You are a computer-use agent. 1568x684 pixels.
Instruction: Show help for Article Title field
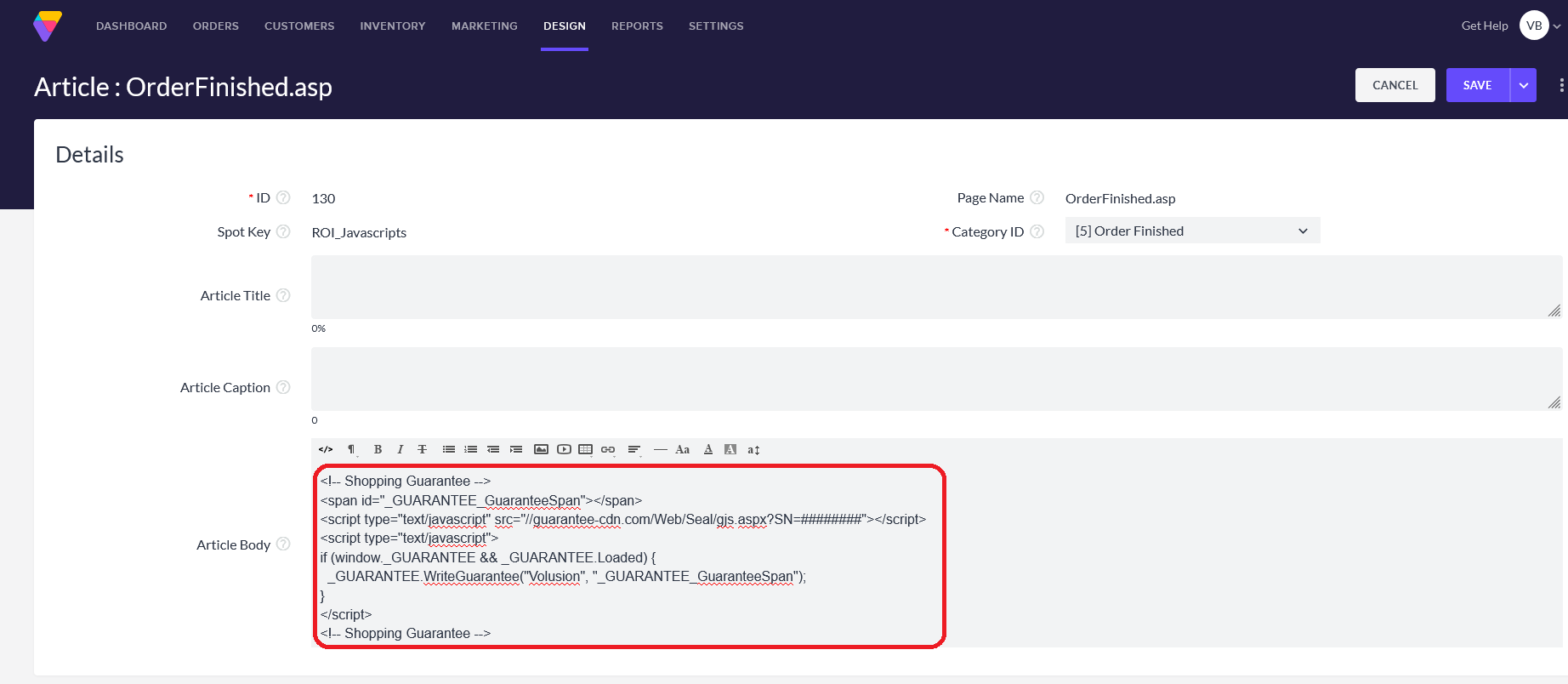click(283, 295)
